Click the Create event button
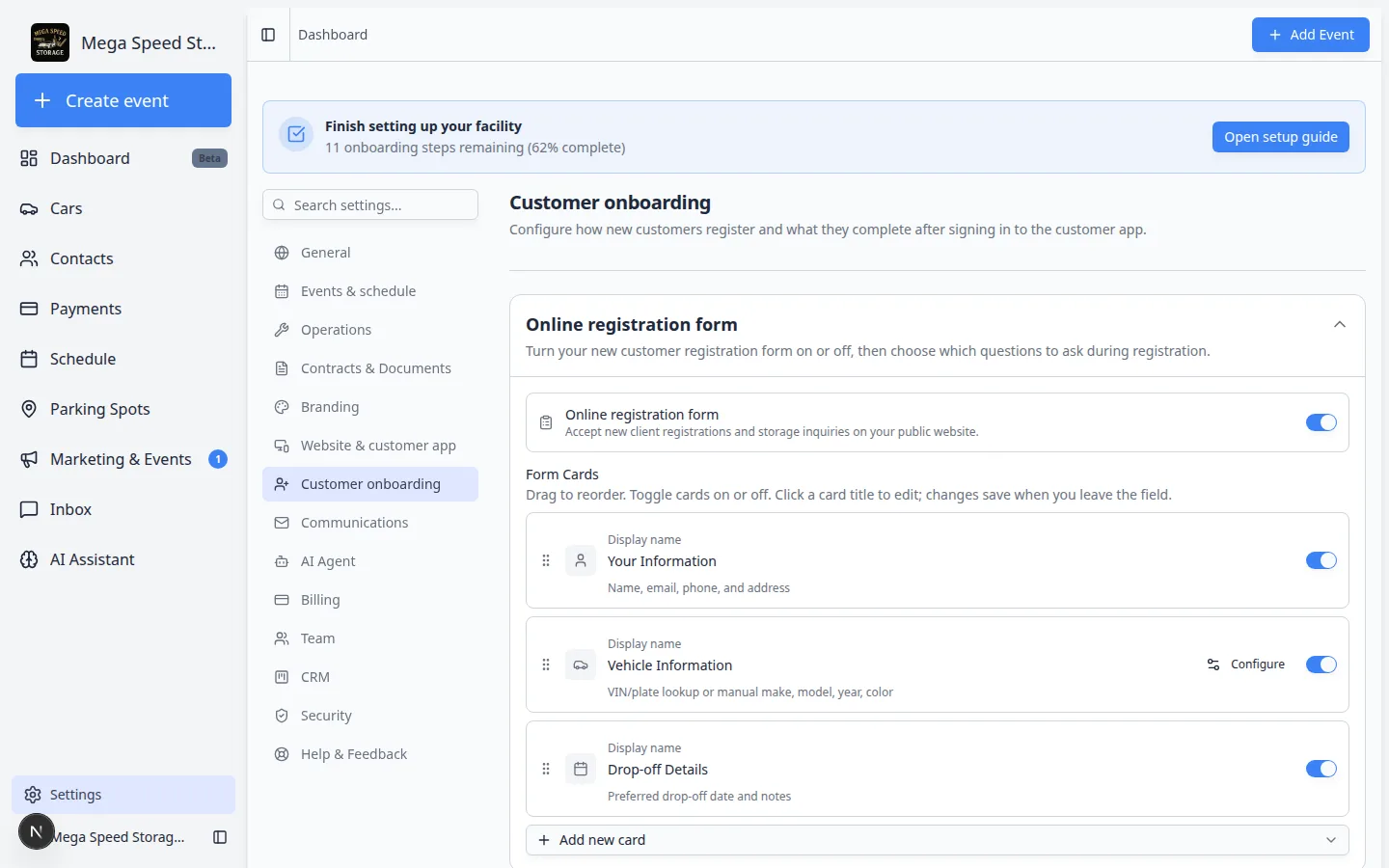 [123, 100]
